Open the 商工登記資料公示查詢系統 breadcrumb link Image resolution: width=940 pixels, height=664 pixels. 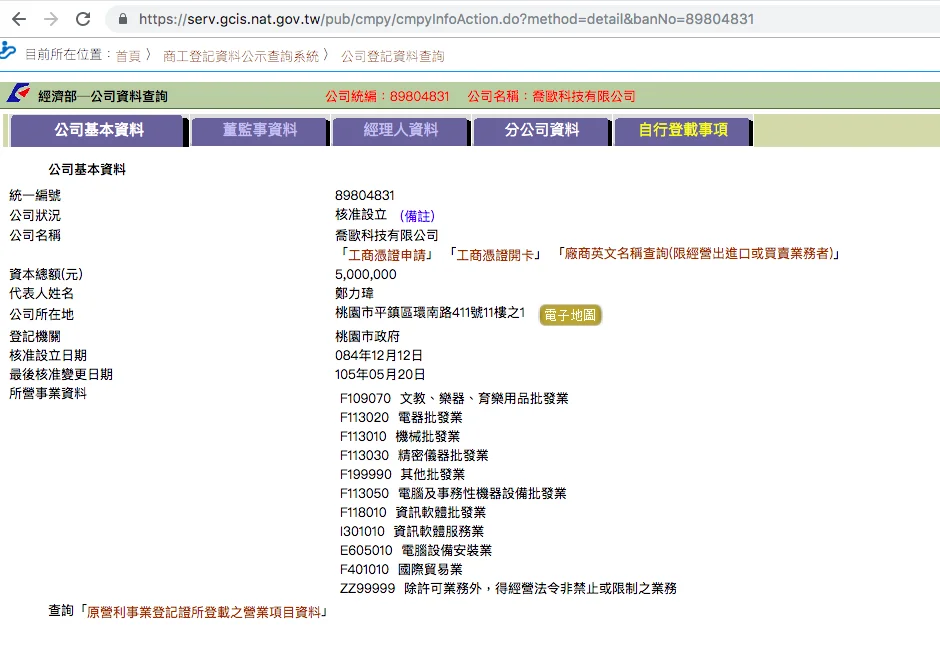(x=240, y=56)
